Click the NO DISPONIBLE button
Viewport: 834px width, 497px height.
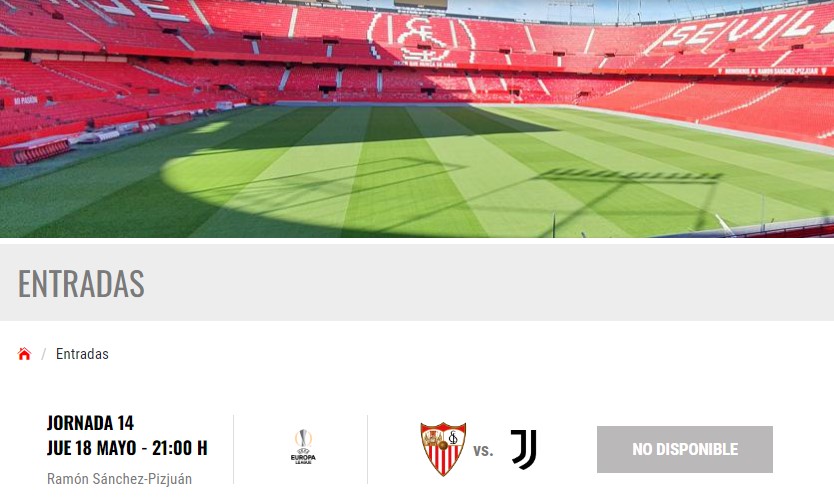click(685, 449)
